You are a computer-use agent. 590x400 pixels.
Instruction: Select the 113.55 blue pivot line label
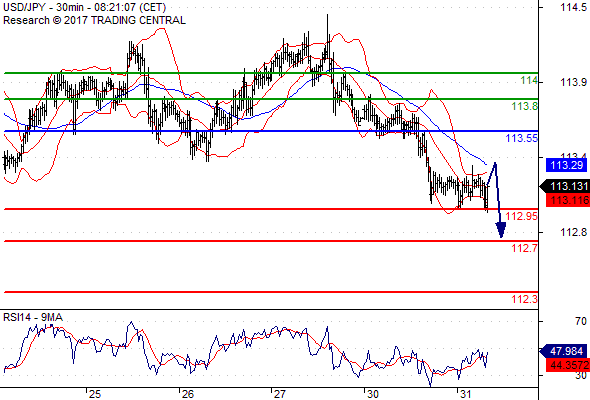pos(522,138)
